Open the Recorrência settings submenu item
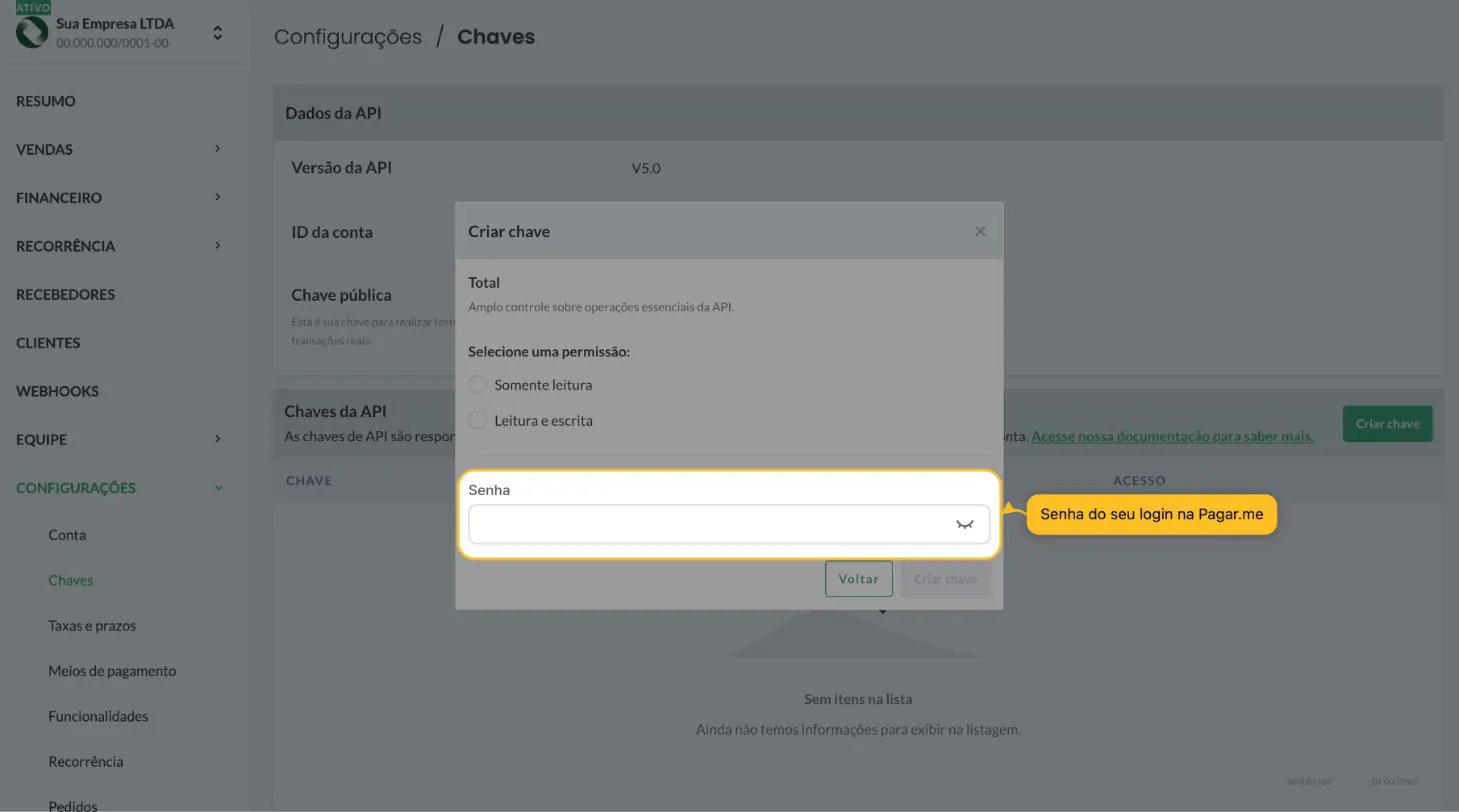 click(x=86, y=762)
